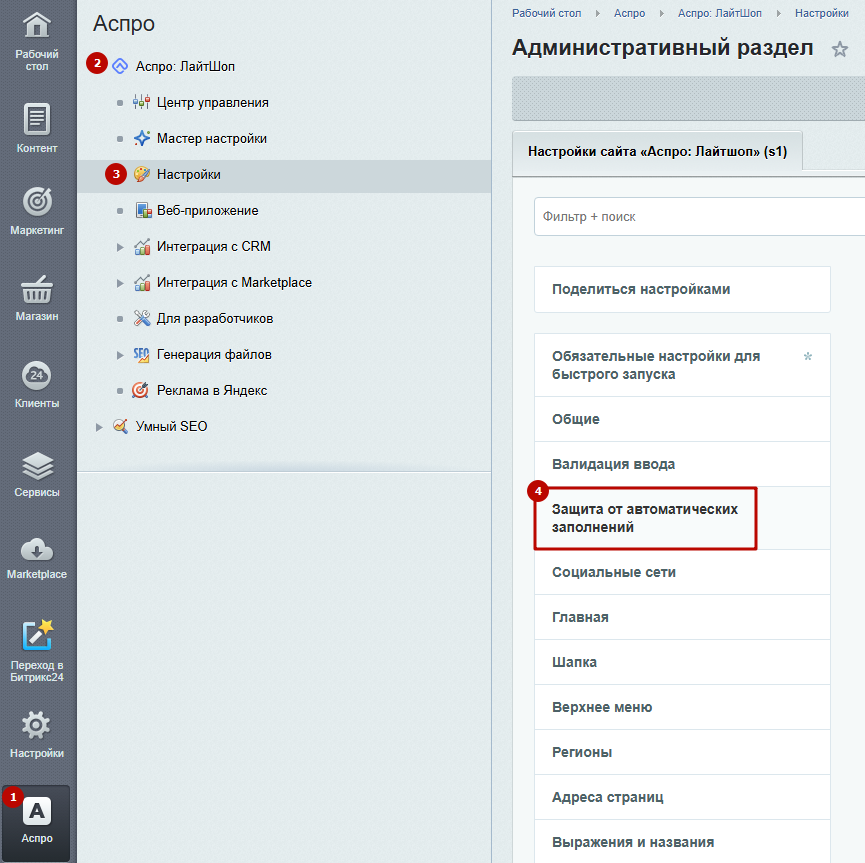
Task: Open Выражения и названия settings section
Action: click(682, 842)
